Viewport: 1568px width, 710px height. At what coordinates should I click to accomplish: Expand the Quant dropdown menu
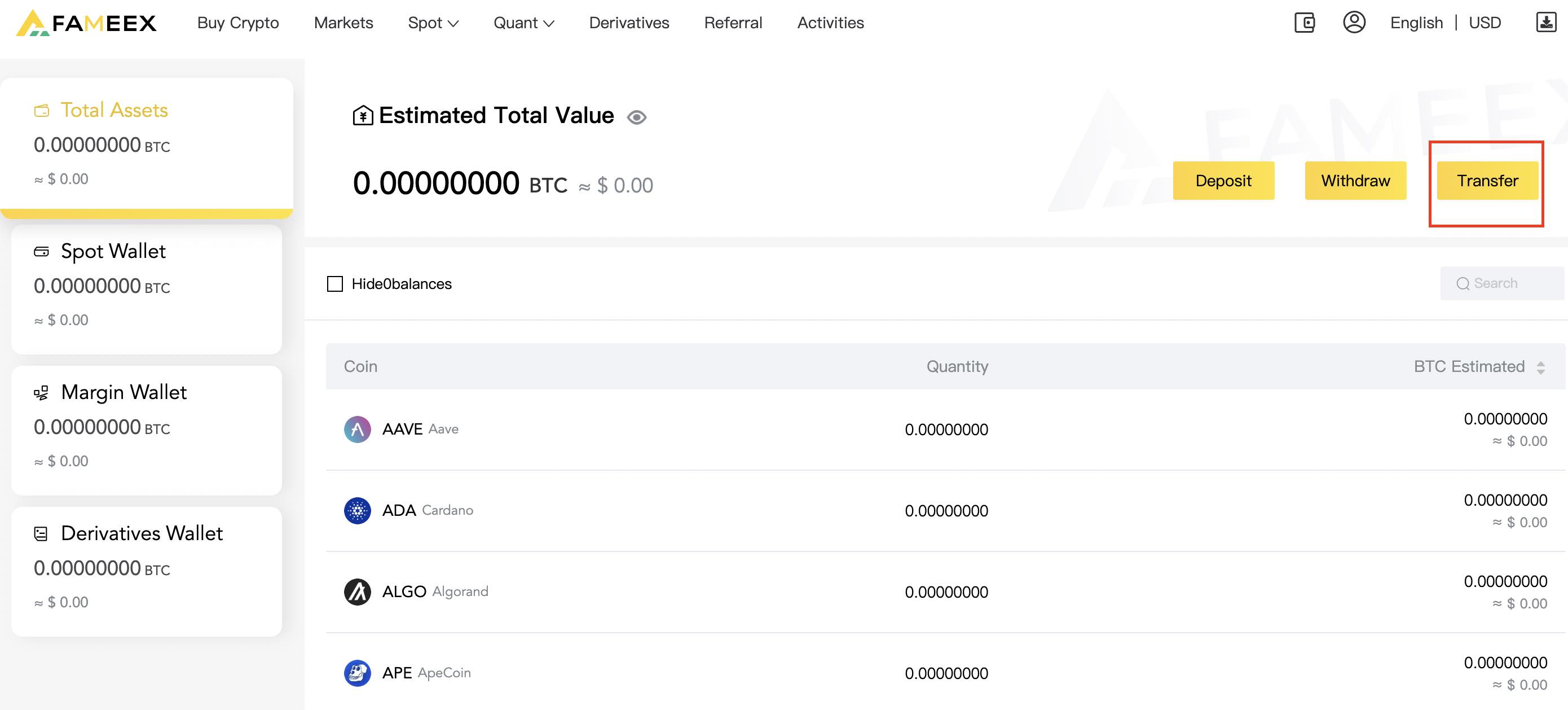point(524,23)
